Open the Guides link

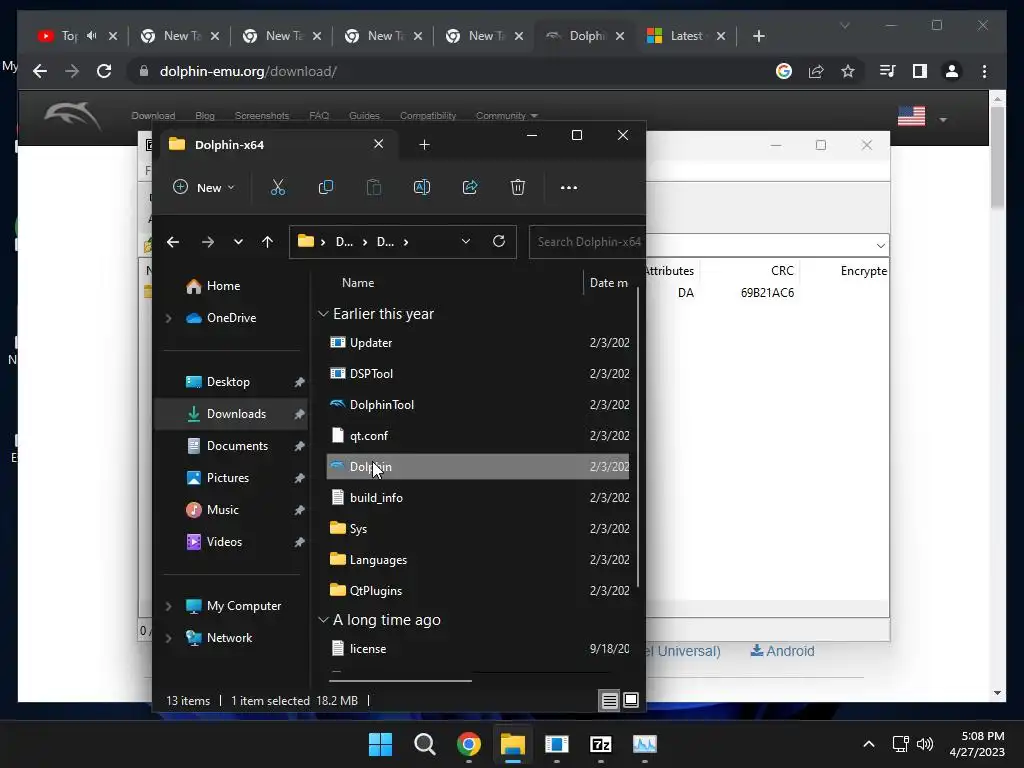click(x=364, y=116)
